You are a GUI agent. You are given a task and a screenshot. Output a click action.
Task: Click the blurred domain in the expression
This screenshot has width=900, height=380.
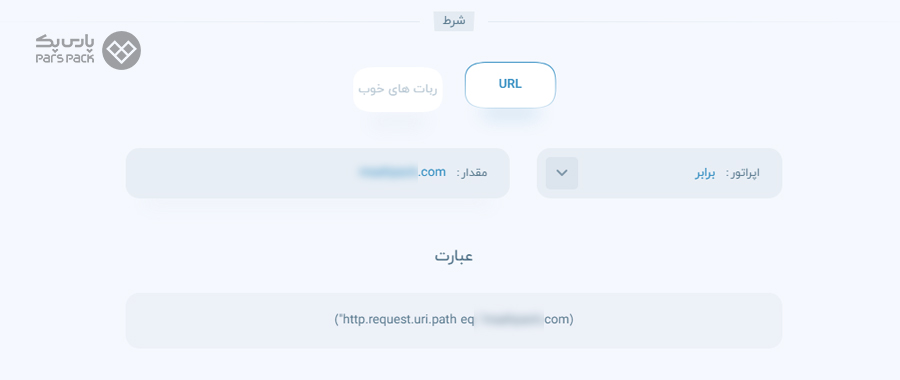pyautogui.click(x=509, y=319)
